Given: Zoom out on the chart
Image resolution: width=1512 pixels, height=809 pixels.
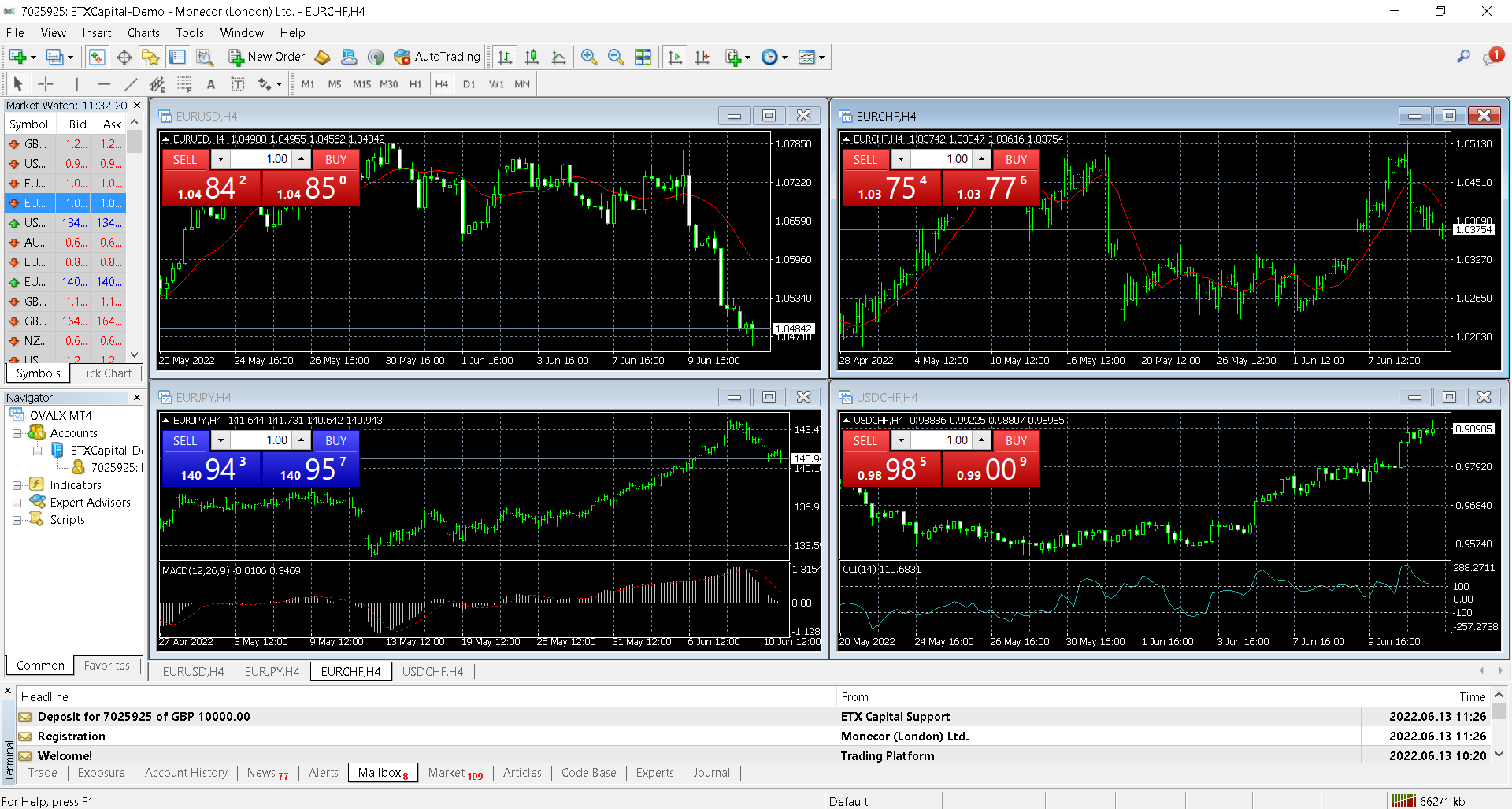Looking at the screenshot, I should tap(616, 57).
